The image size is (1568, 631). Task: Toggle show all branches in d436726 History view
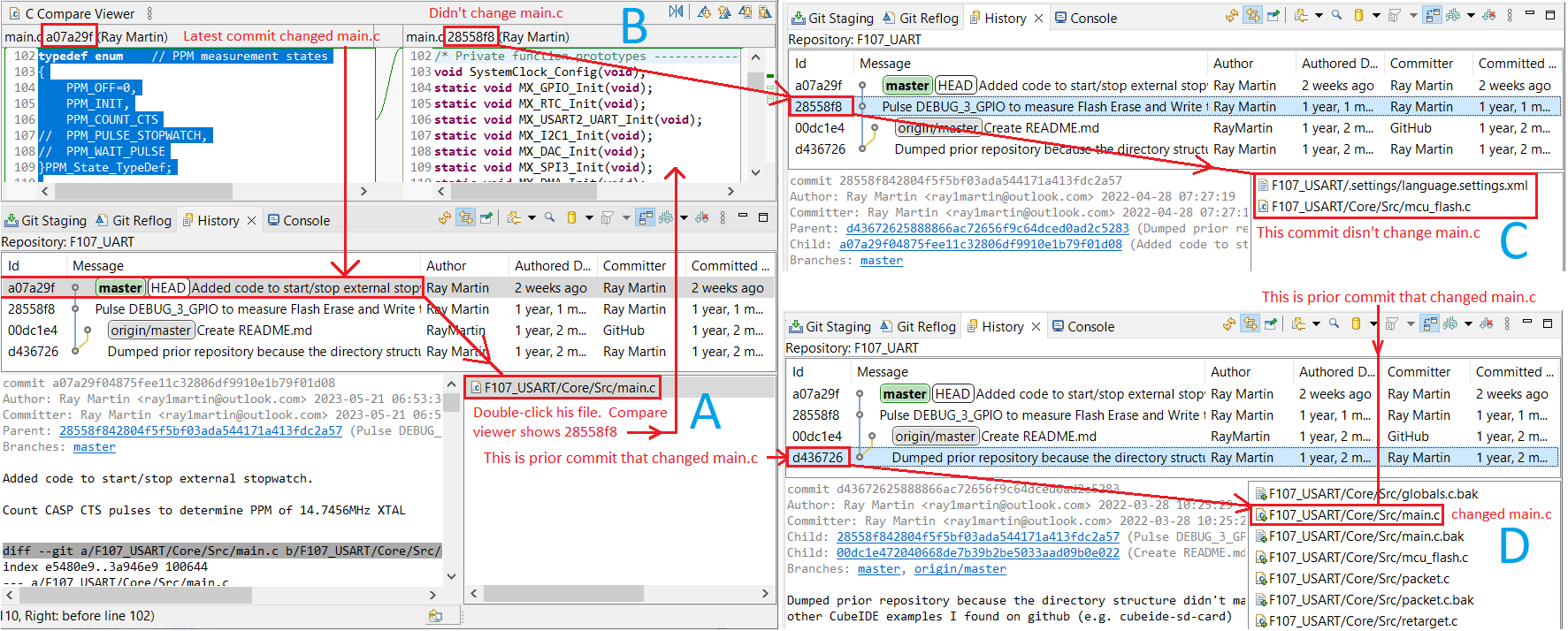[x=1429, y=323]
